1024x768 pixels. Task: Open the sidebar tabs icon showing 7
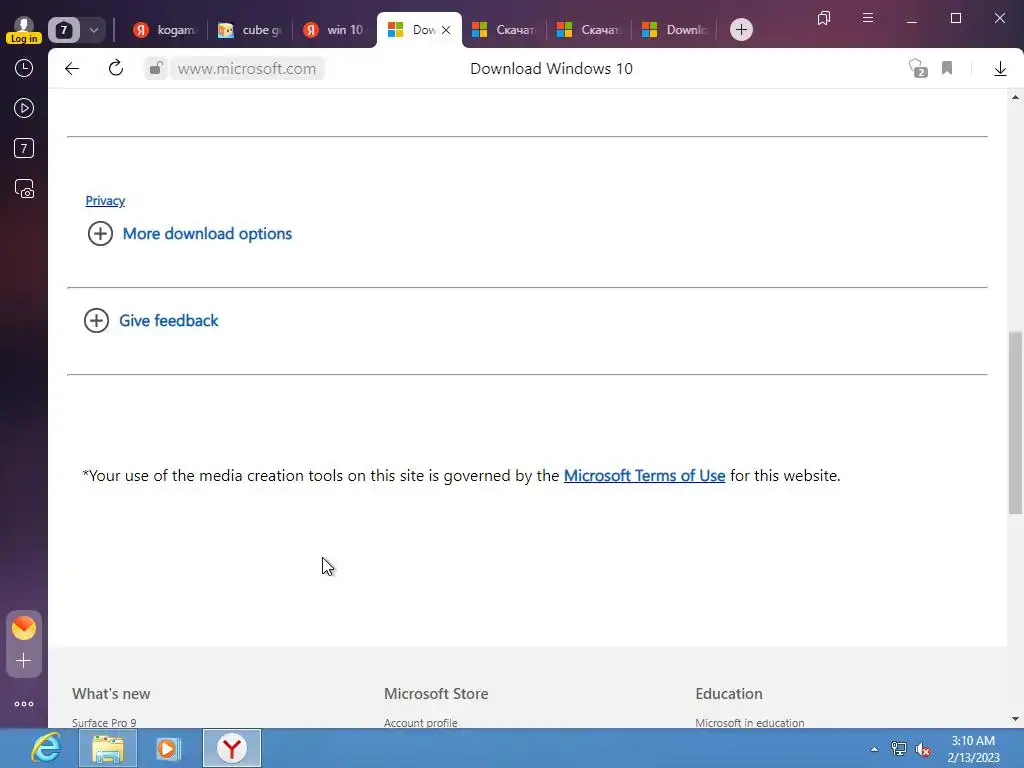tap(24, 148)
